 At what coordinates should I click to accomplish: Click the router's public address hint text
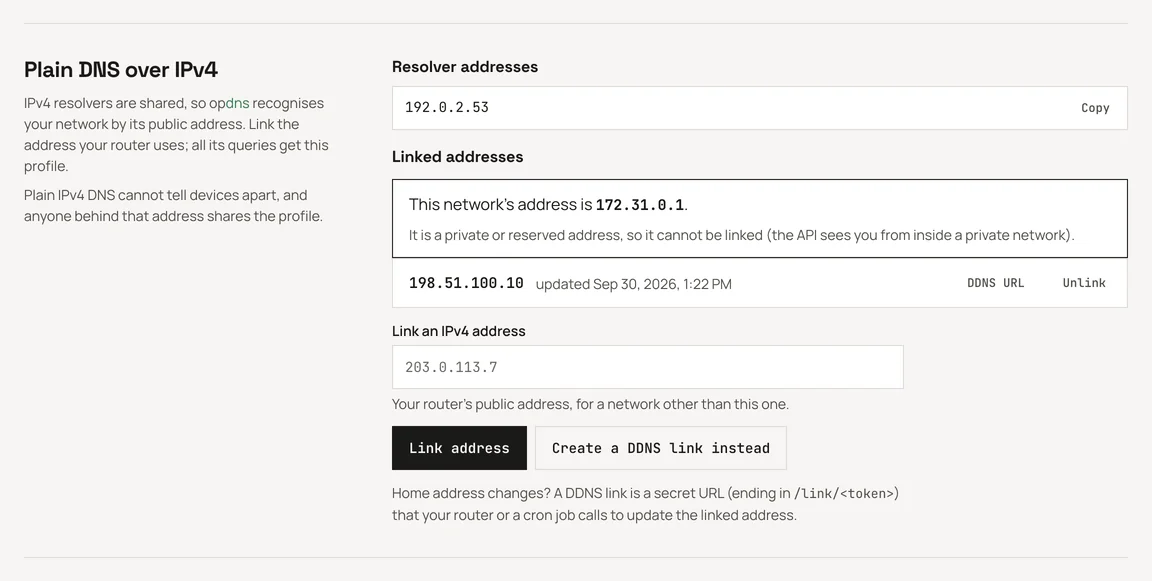pos(590,404)
